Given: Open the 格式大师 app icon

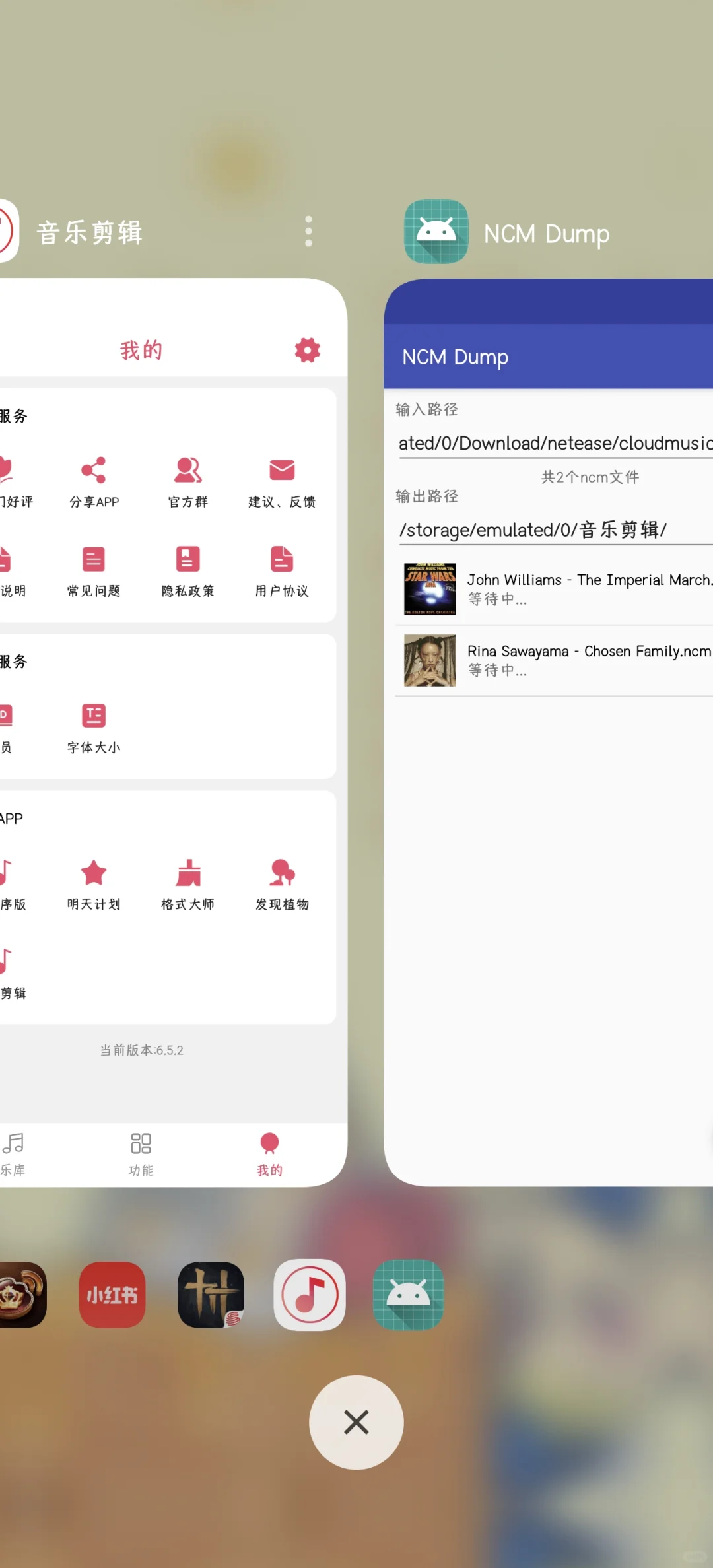Looking at the screenshot, I should click(x=188, y=873).
